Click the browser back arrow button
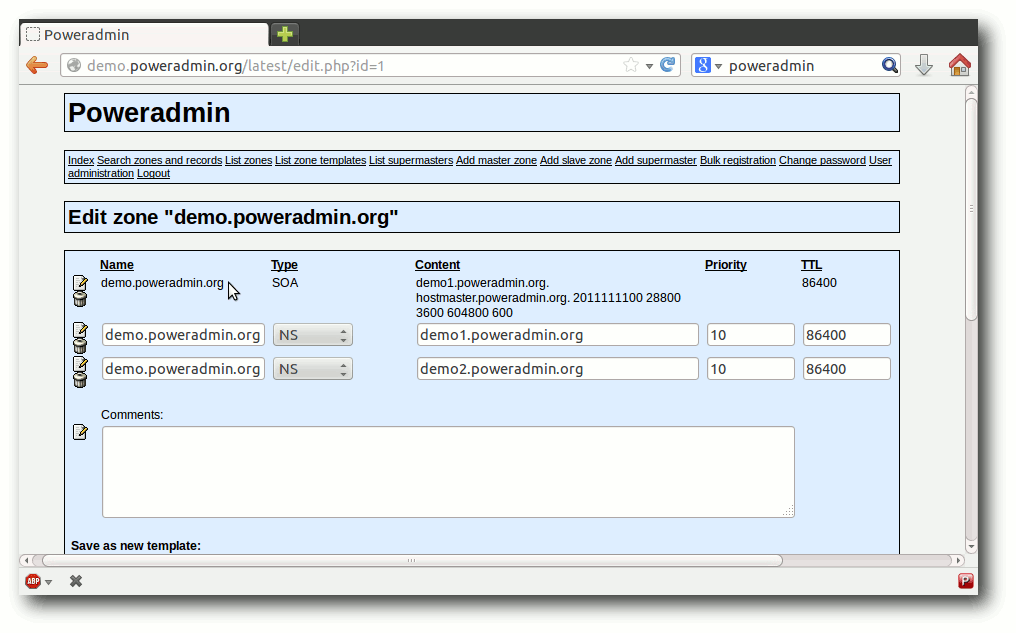Image resolution: width=1016 pixels, height=633 pixels. point(37,65)
